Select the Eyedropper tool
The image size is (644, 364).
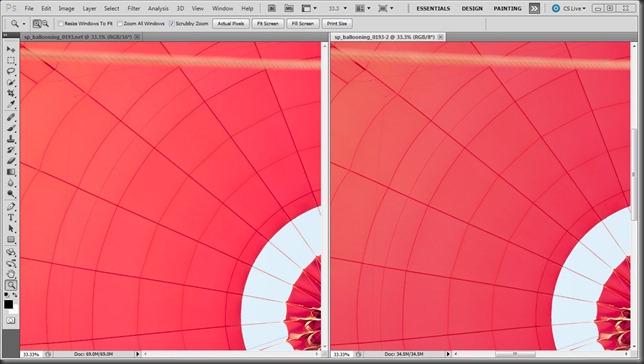tap(11, 105)
